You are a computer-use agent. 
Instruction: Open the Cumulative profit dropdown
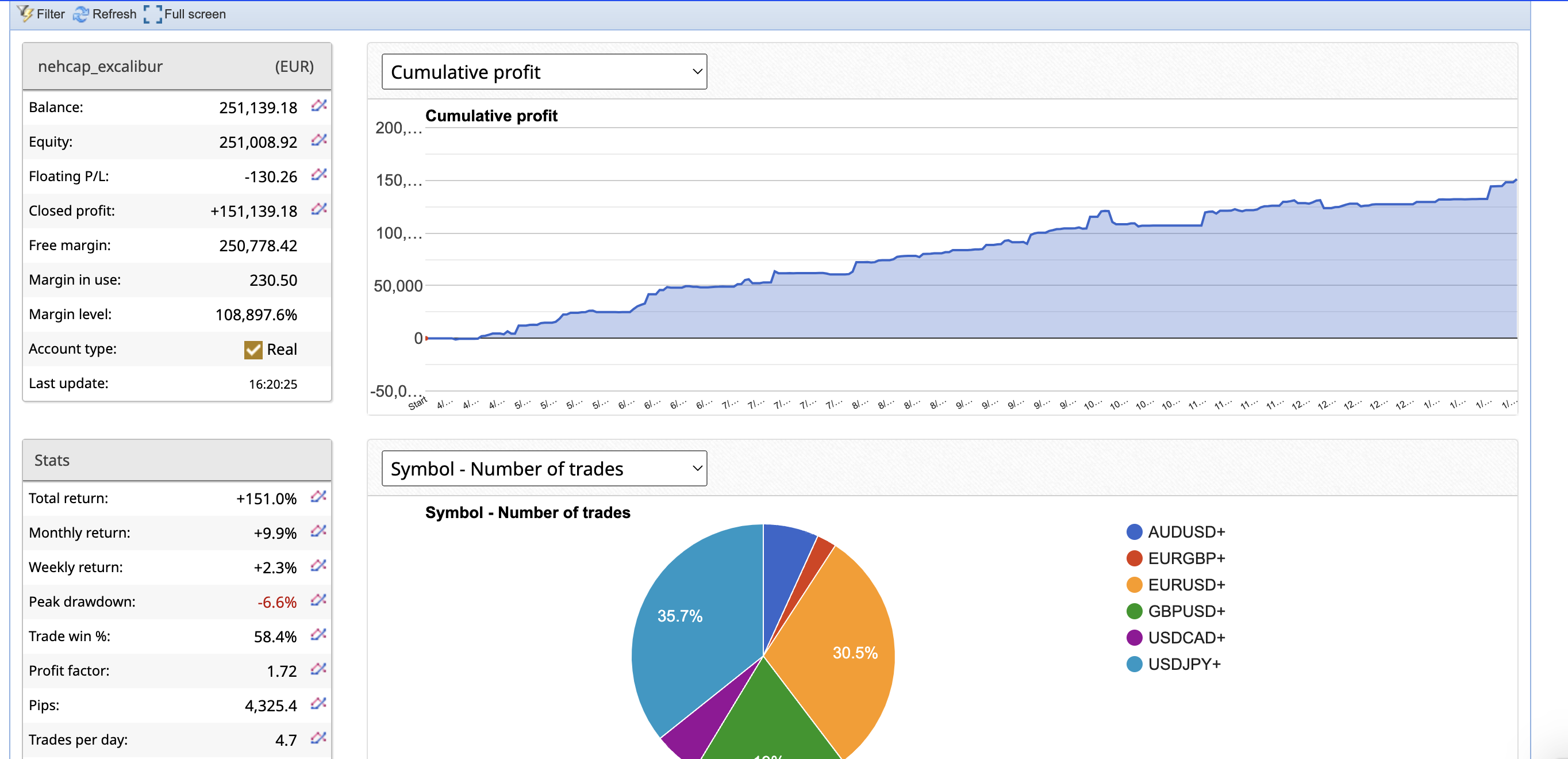544,72
